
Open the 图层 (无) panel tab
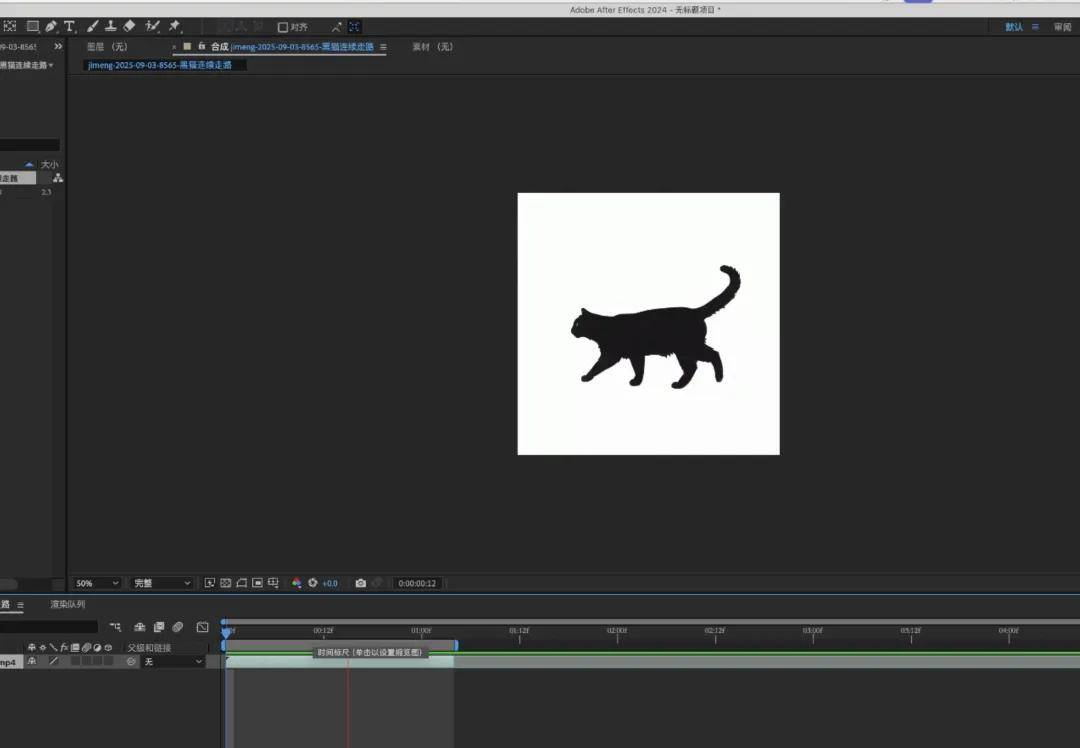(x=107, y=47)
